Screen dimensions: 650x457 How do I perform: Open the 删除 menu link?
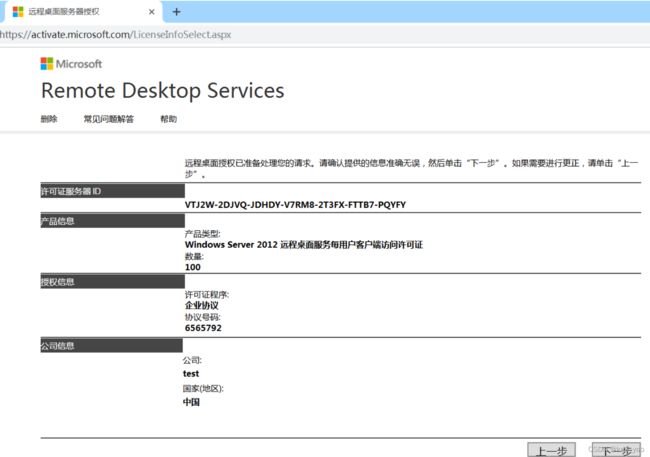(x=49, y=119)
